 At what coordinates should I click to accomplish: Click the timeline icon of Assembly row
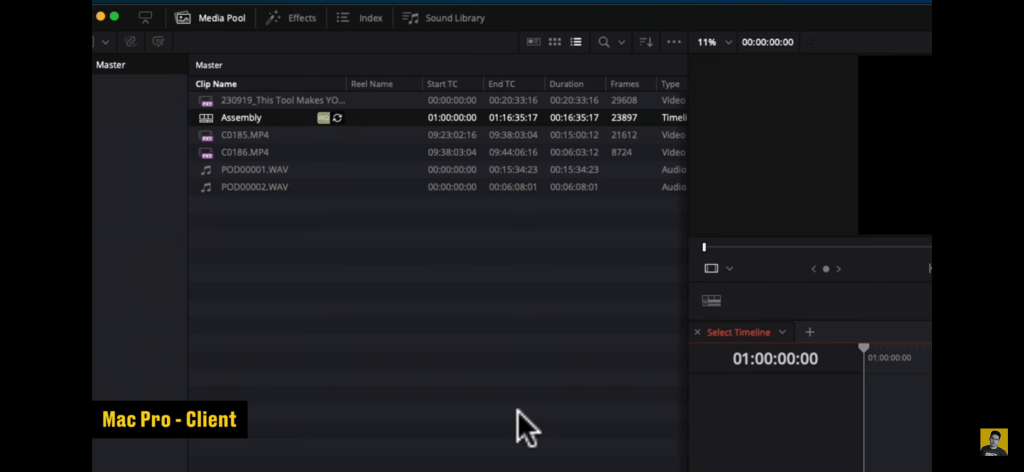pos(206,118)
